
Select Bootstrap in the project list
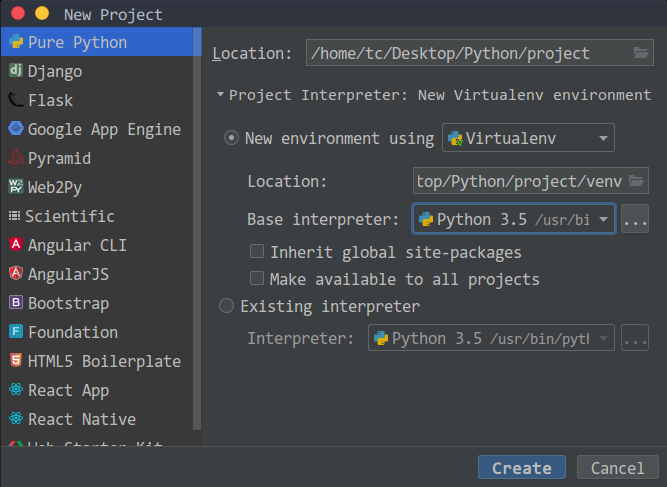(x=68, y=303)
